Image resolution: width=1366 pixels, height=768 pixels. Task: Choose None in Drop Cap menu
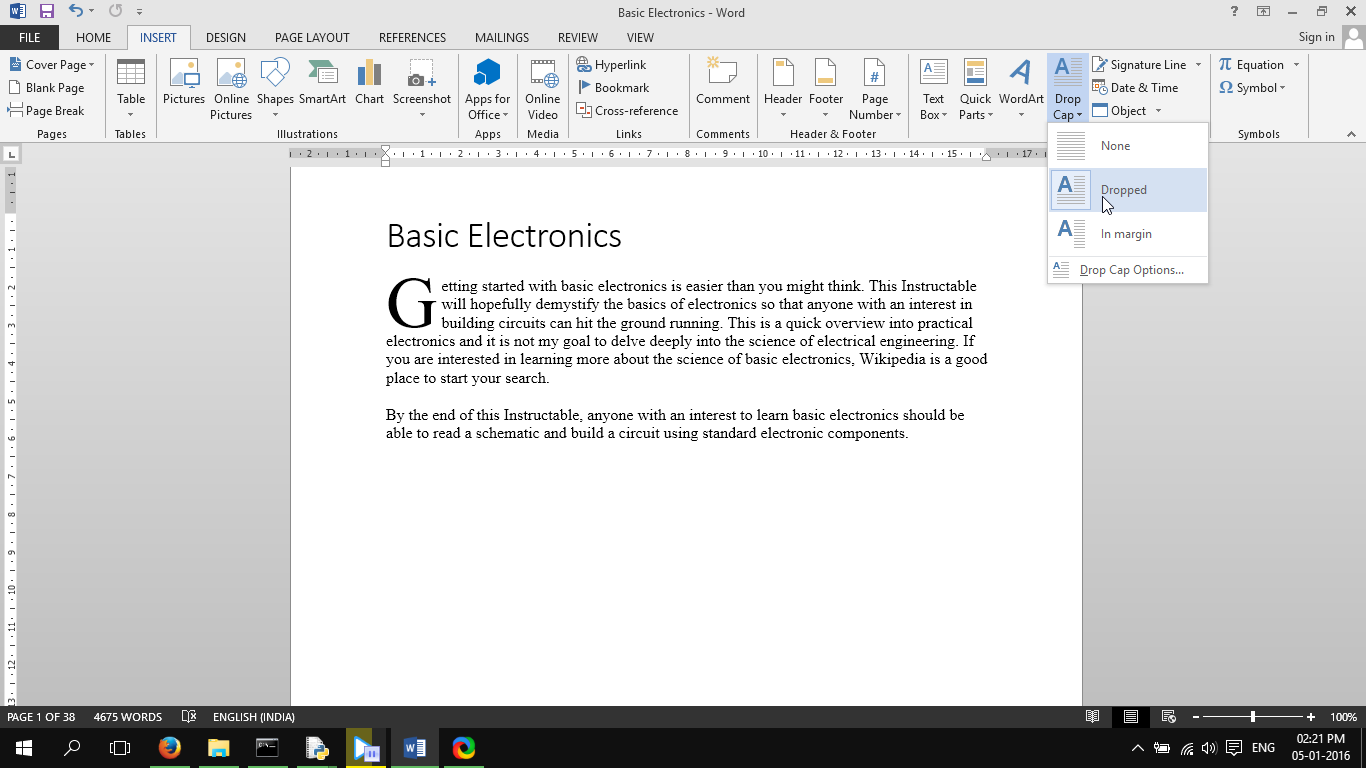pyautogui.click(x=1128, y=146)
